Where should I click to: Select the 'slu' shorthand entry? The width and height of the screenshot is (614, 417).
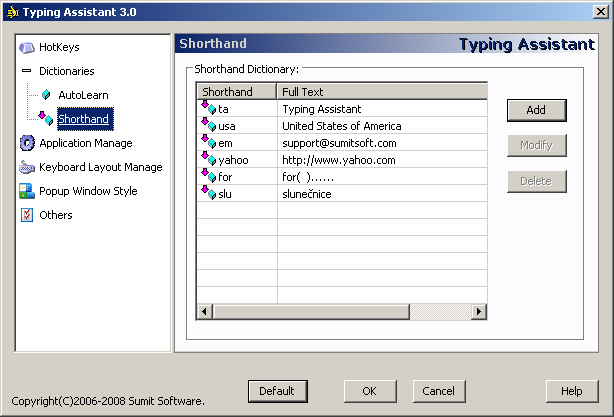(237, 194)
